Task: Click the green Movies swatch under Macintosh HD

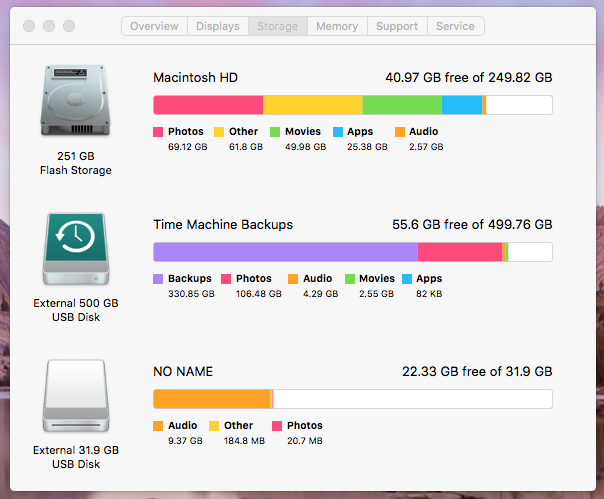Action: pos(275,132)
